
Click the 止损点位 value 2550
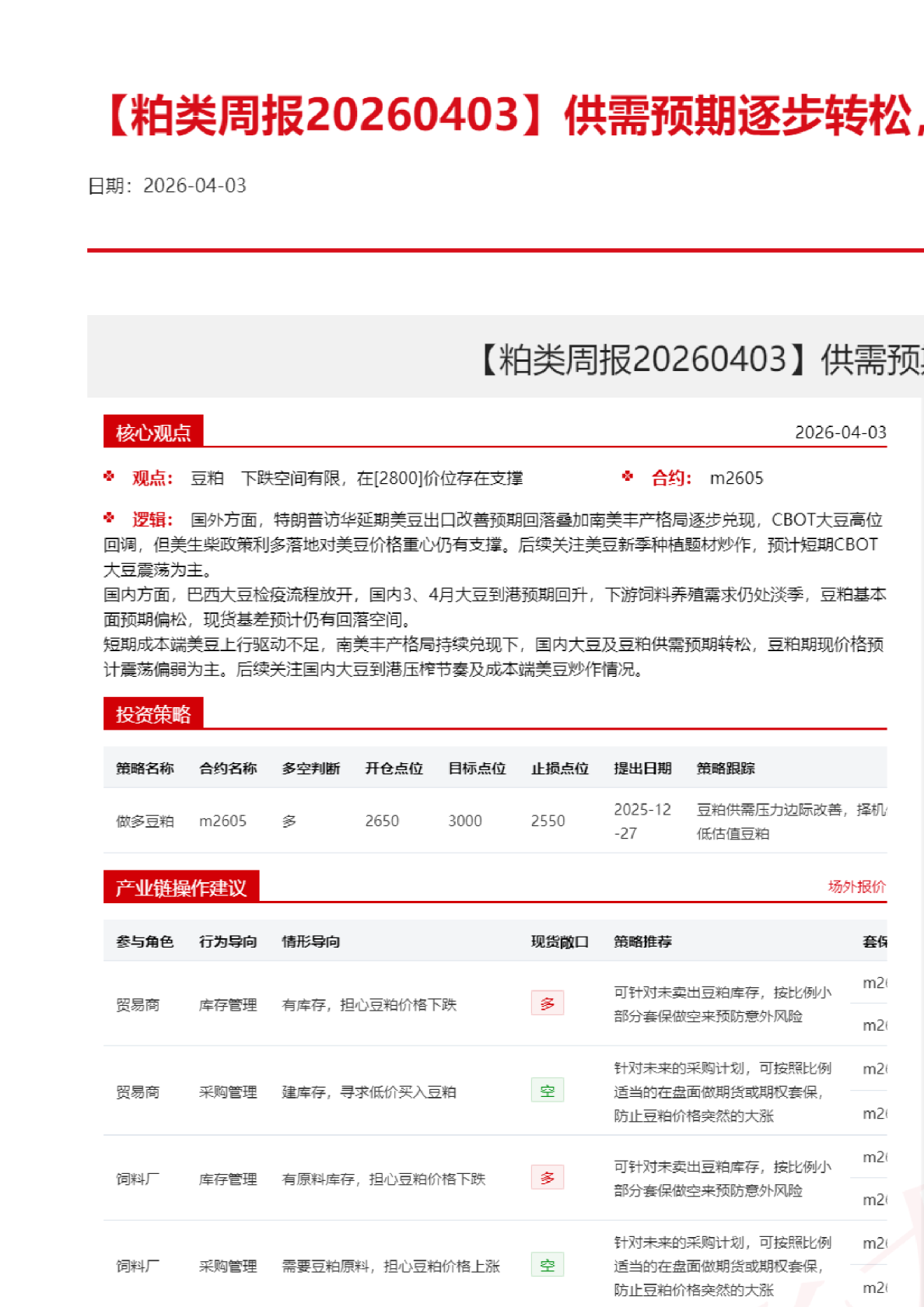[548, 822]
